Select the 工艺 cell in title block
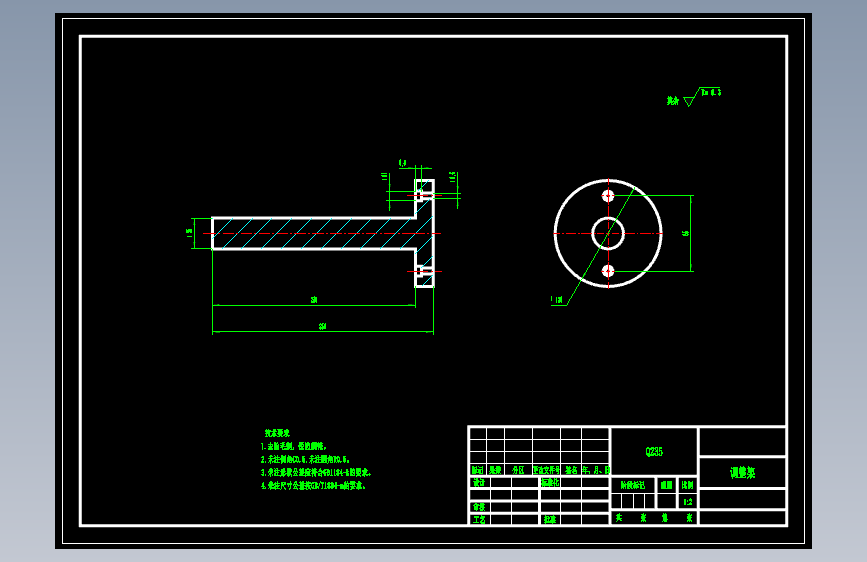This screenshot has width=867, height=562. click(x=479, y=520)
